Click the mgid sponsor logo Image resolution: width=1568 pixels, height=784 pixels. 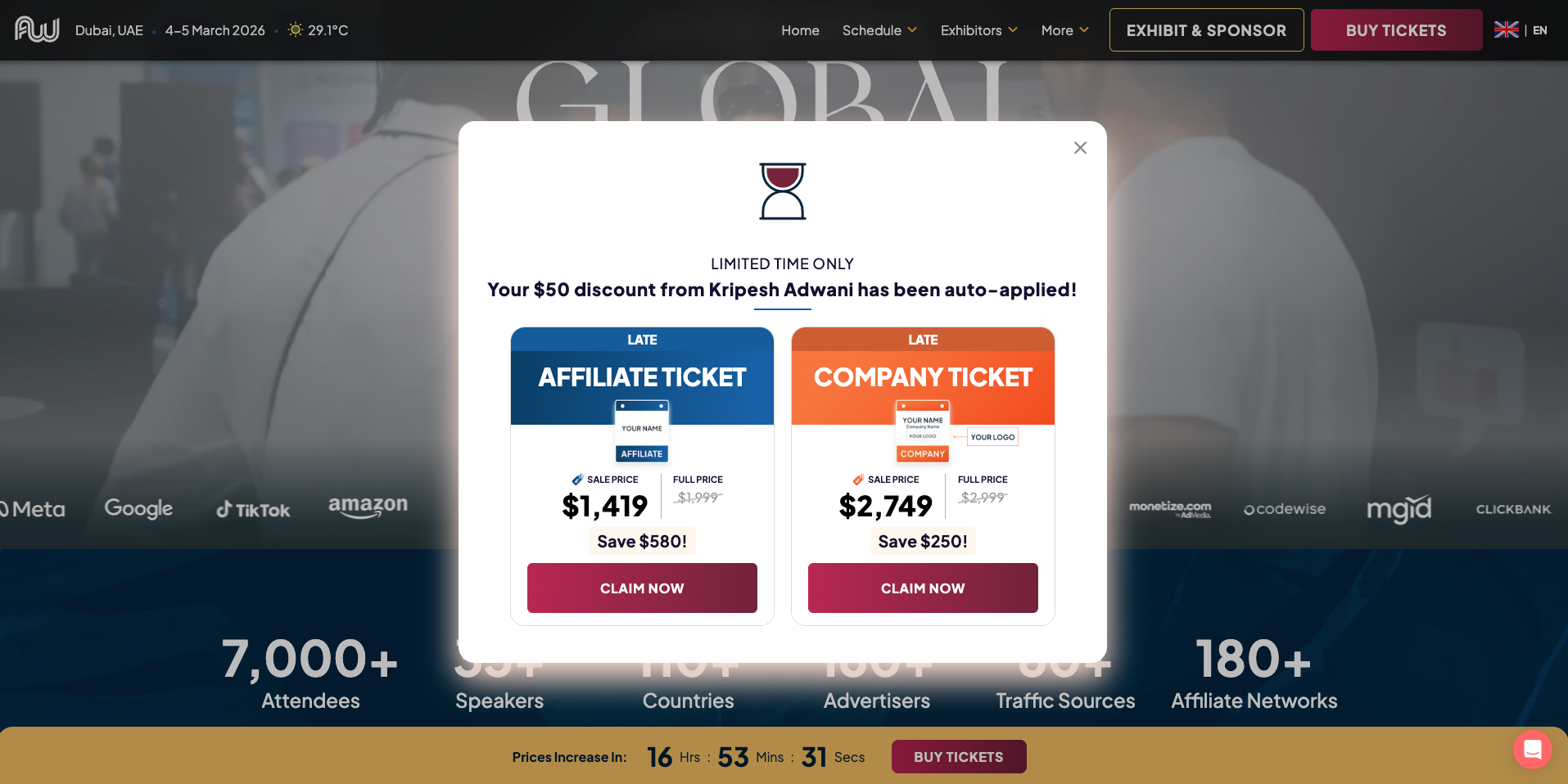coord(1399,509)
